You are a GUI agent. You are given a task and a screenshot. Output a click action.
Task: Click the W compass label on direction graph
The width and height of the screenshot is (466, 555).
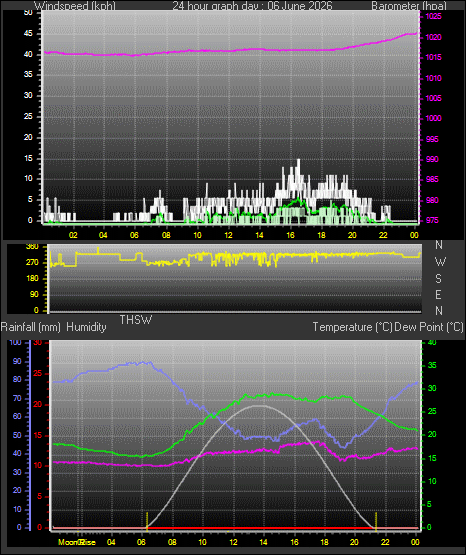click(440, 262)
